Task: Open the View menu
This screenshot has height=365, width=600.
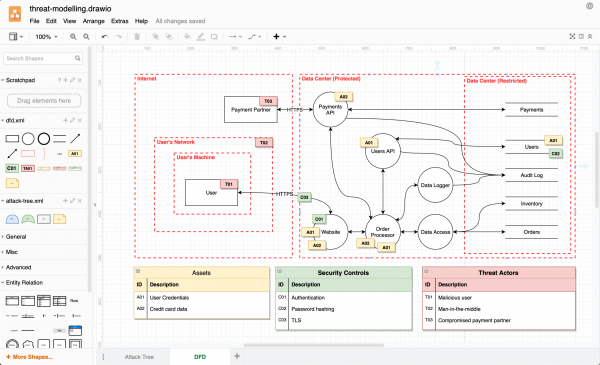Action: [69, 21]
